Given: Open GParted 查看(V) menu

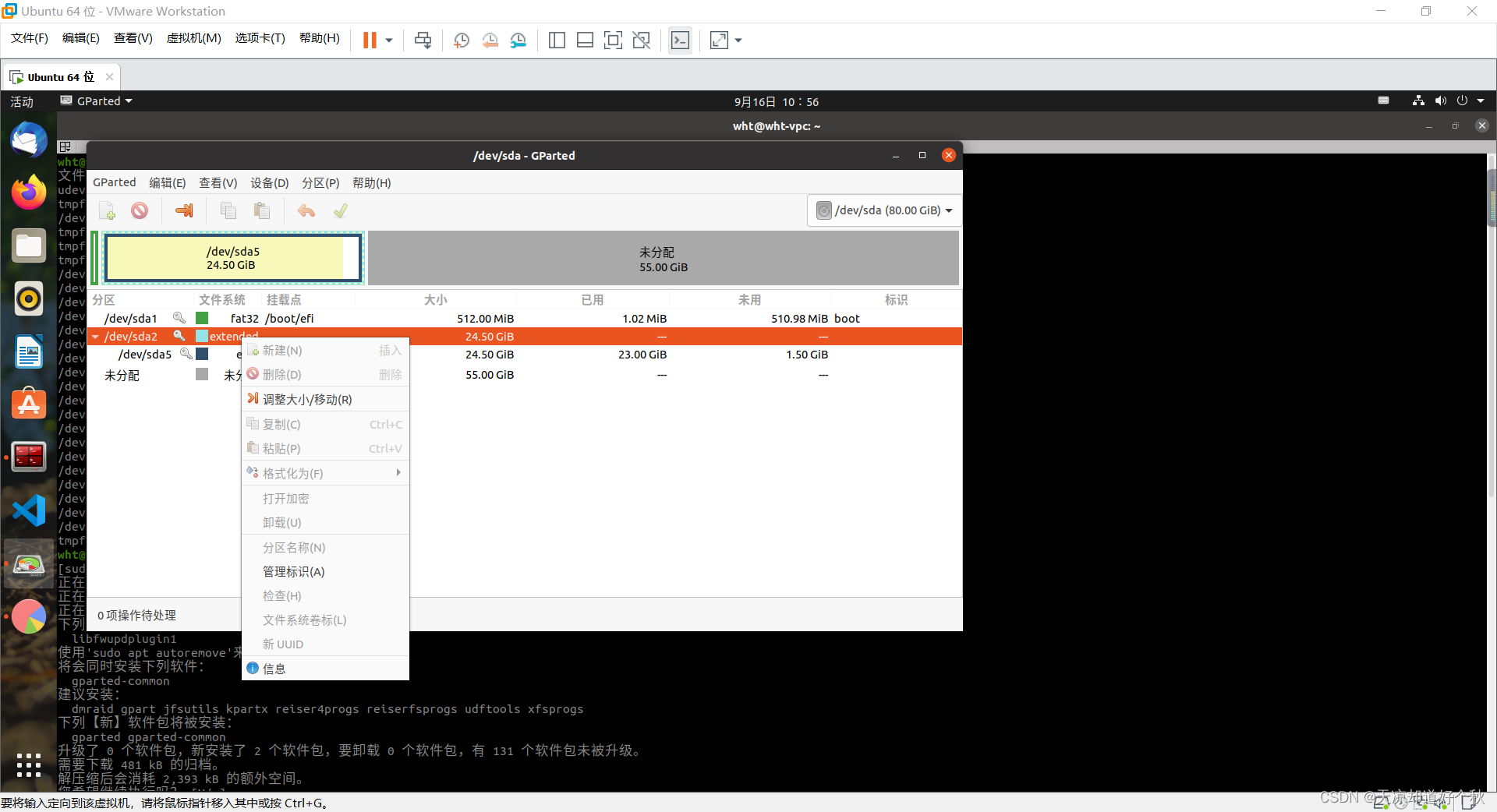Looking at the screenshot, I should (x=218, y=182).
